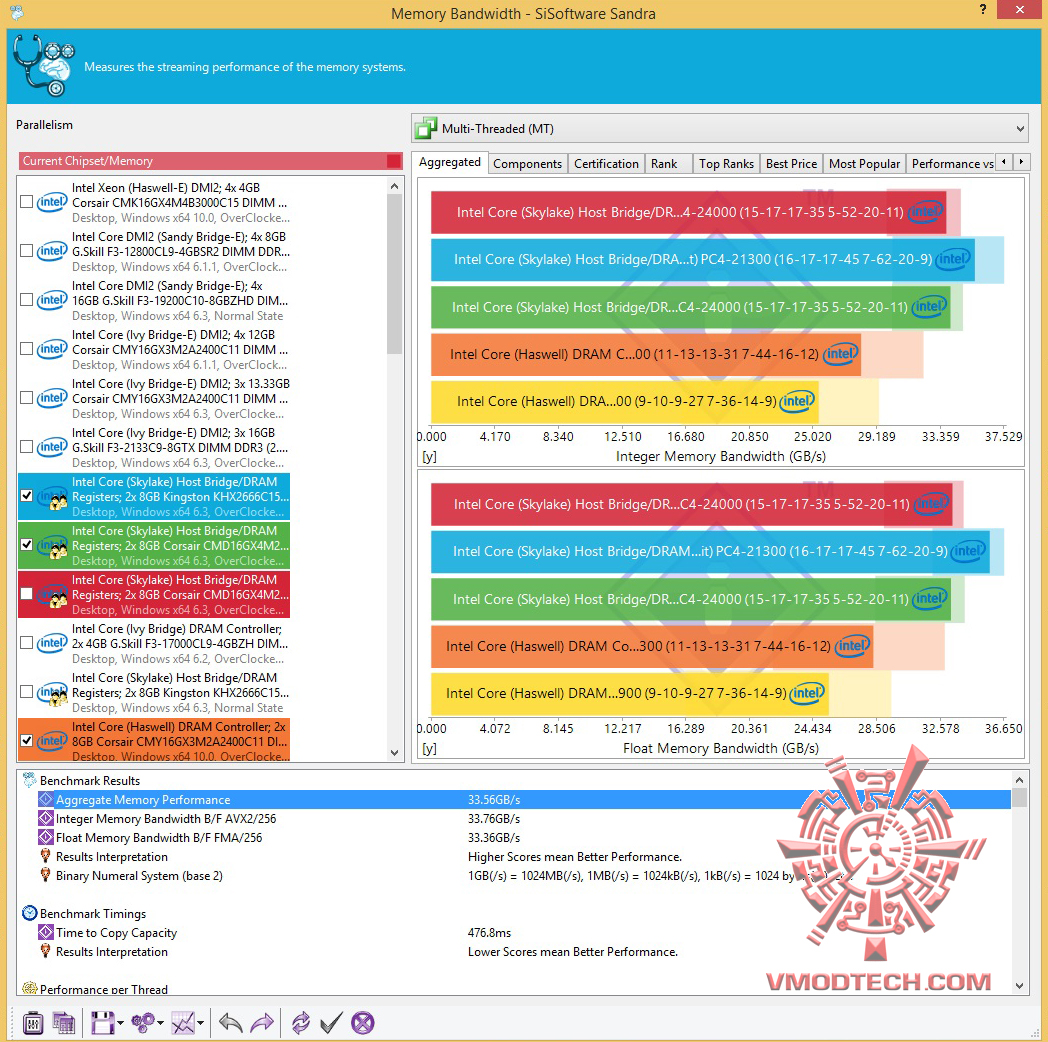The image size is (1048, 1042).
Task: Click the tab strip left arrow button
Action: [x=1004, y=162]
